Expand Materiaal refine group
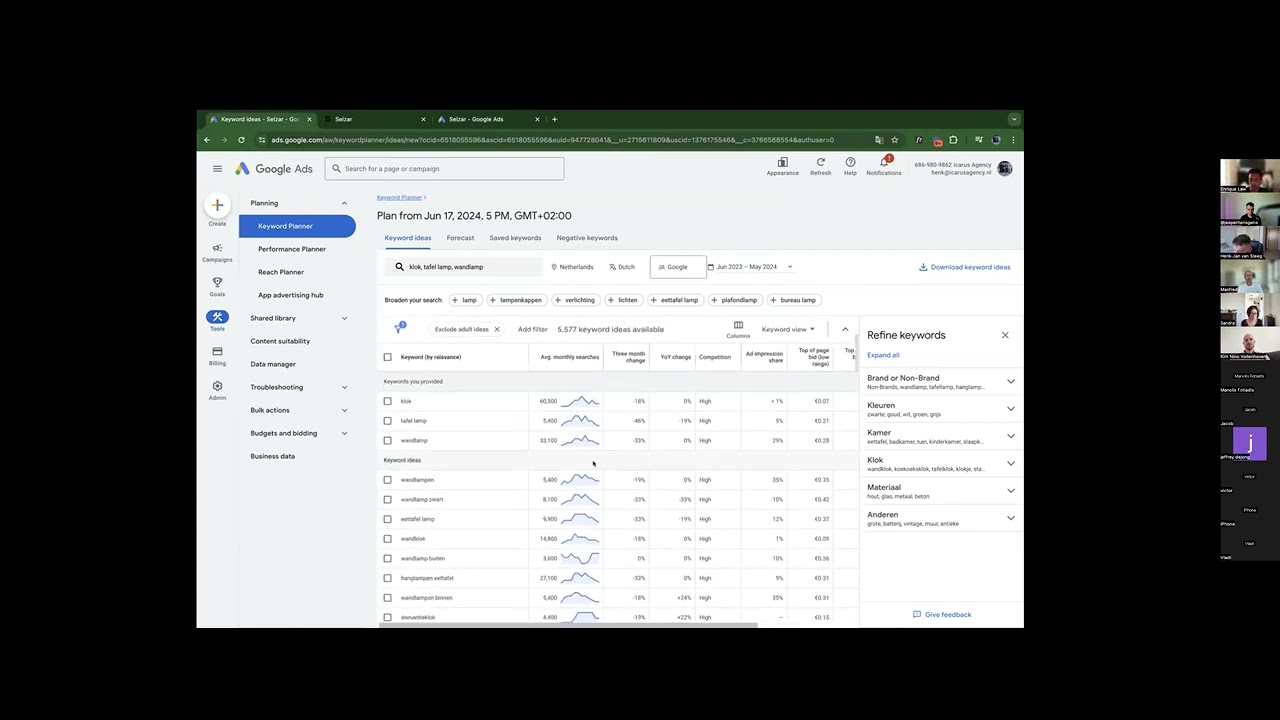 pyautogui.click(x=1010, y=490)
